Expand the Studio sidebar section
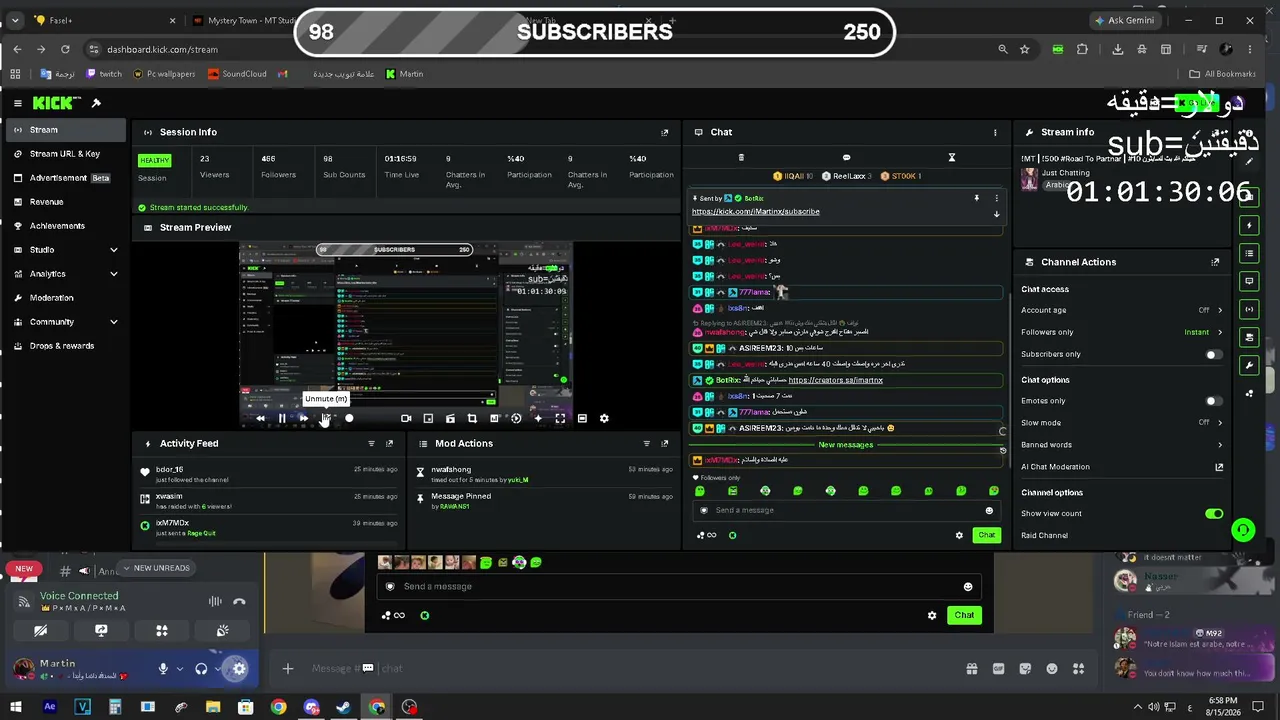The height and width of the screenshot is (720, 1280). point(64,250)
